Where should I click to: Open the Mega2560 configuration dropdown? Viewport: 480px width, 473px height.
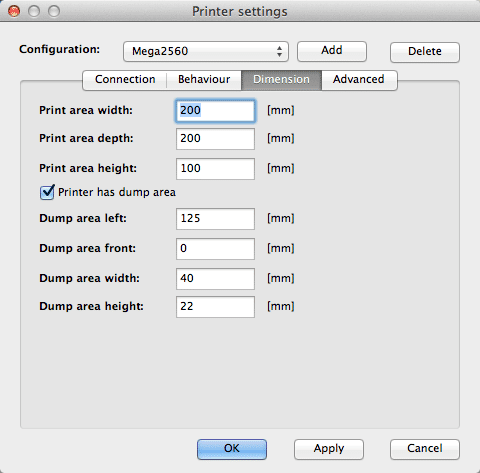pyautogui.click(x=206, y=52)
